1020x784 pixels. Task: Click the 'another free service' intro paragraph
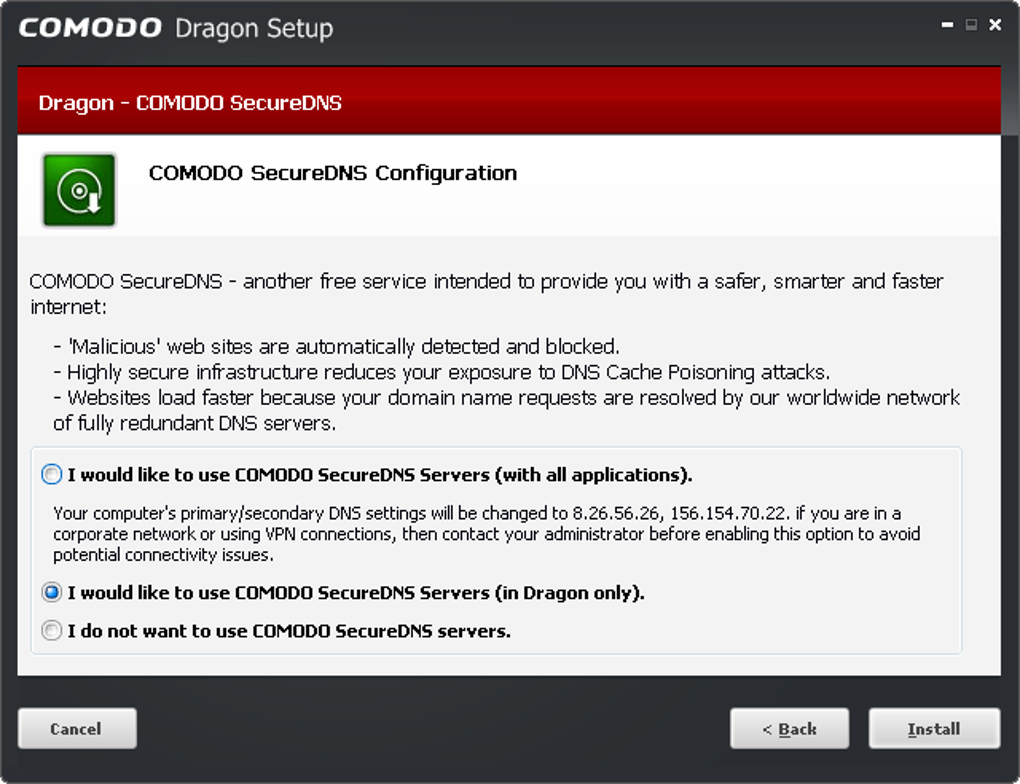pos(486,282)
